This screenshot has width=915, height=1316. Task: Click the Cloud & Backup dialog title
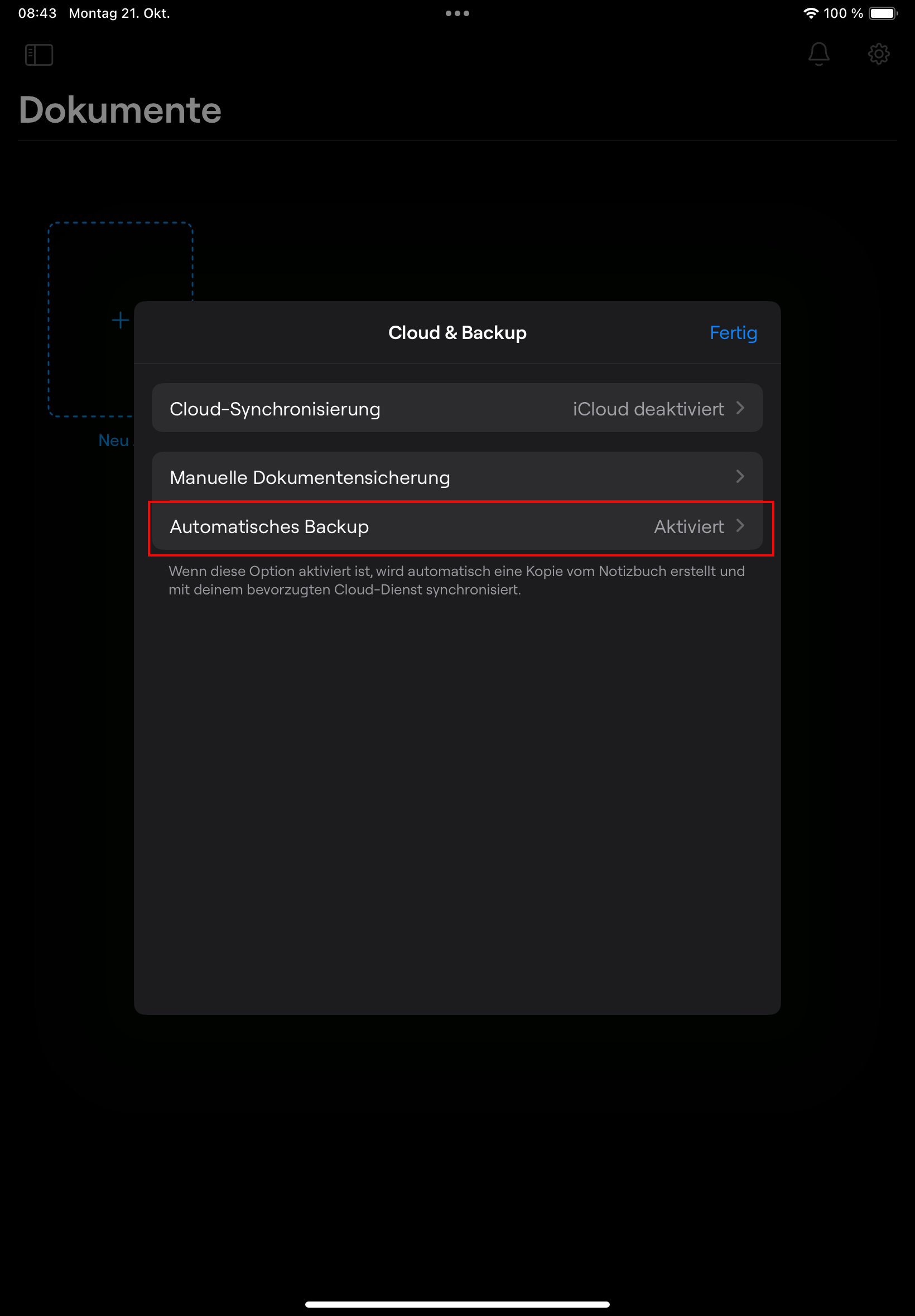[x=457, y=333]
